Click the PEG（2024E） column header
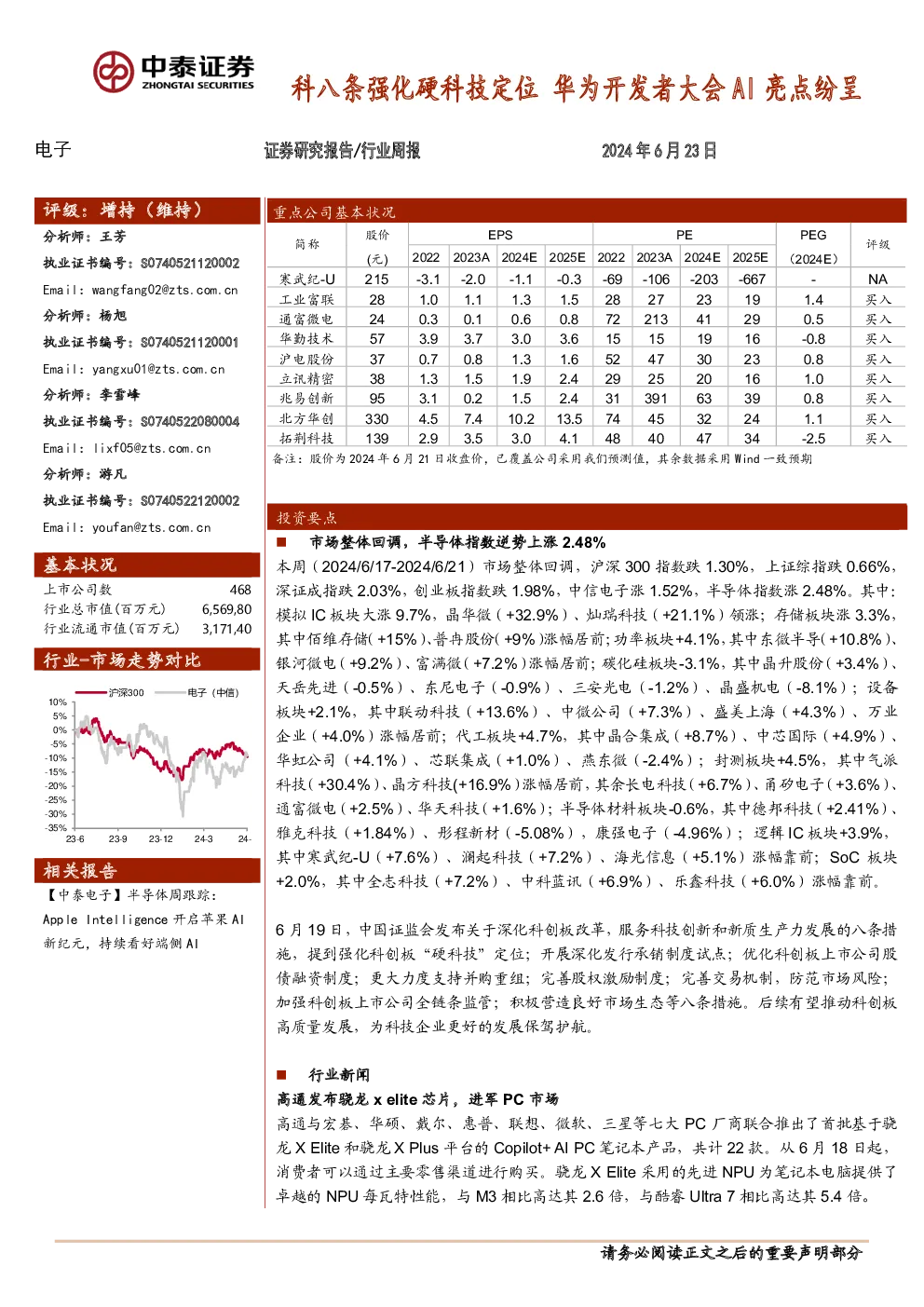 click(x=813, y=246)
